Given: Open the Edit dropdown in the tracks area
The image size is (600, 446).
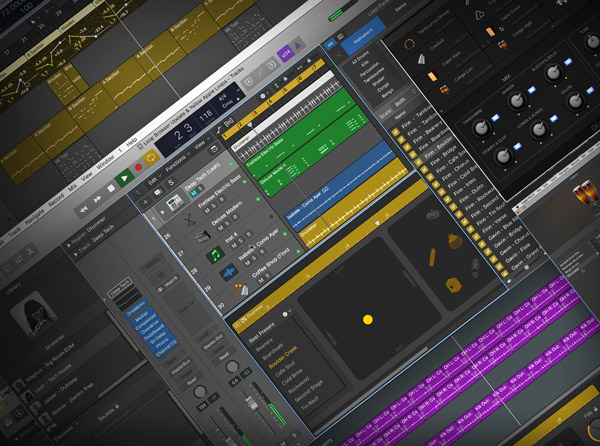Looking at the screenshot, I should pos(154,180).
